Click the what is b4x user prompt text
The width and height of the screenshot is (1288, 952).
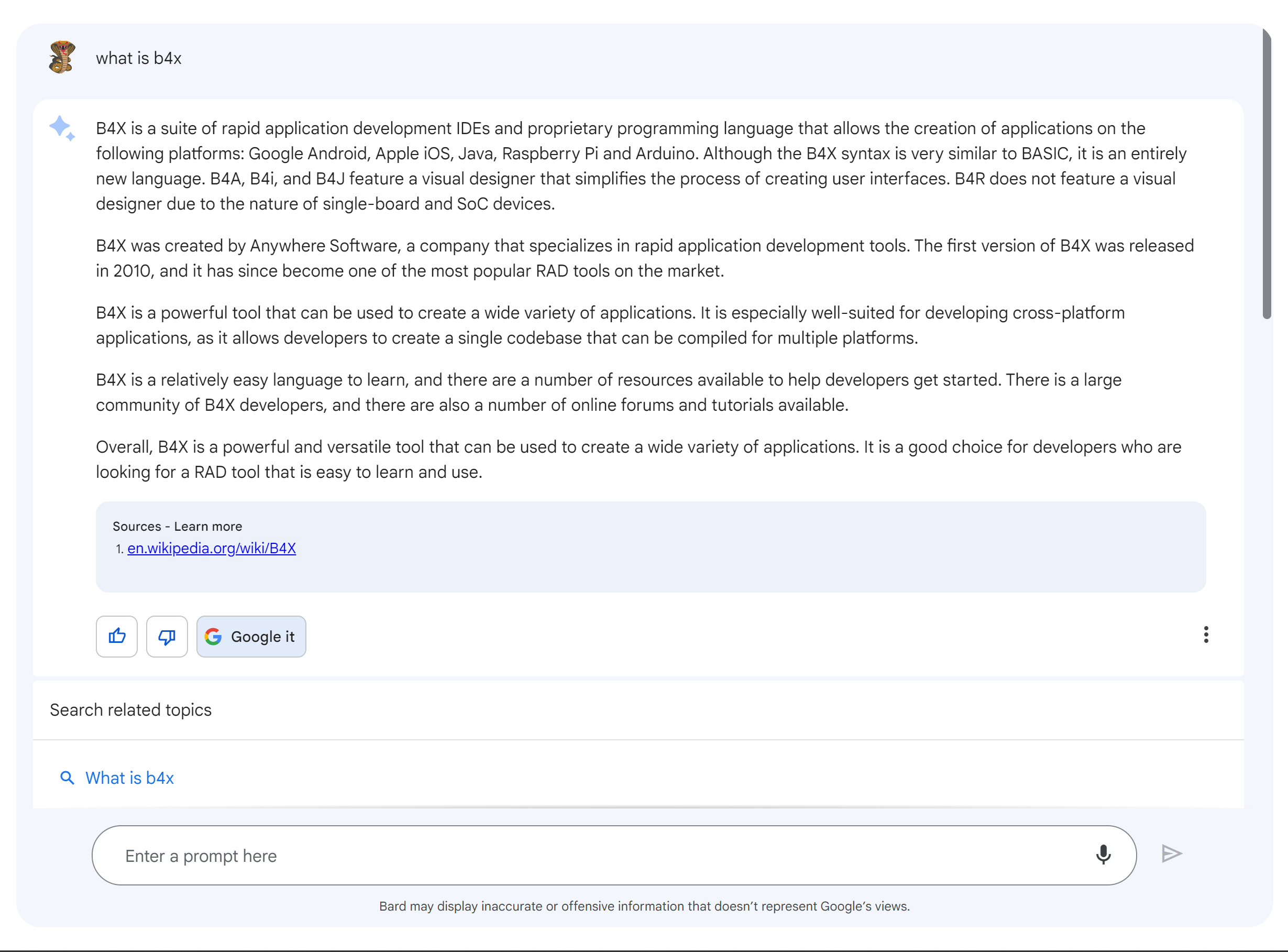[139, 58]
